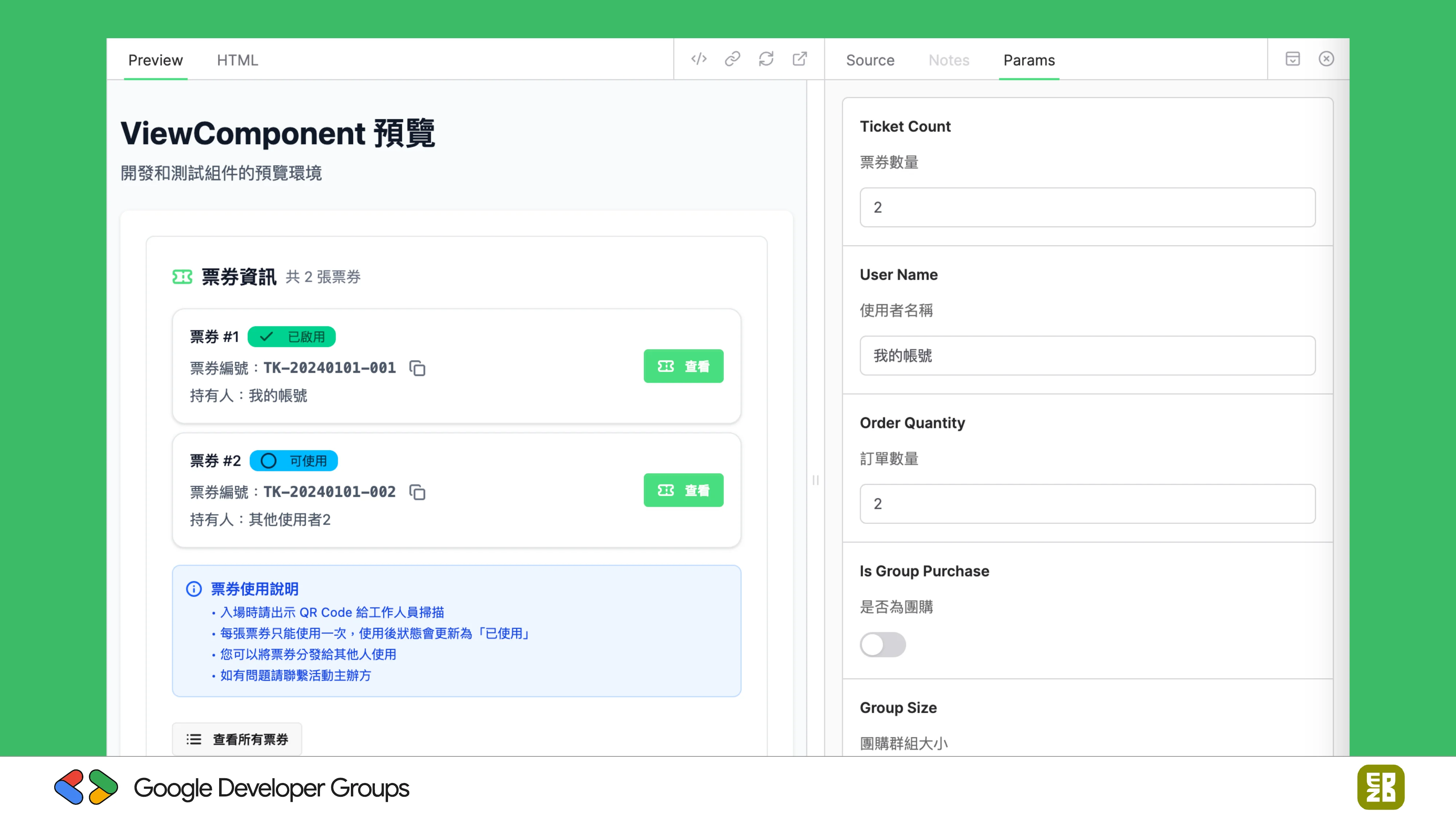Switch to the HTML tab
The height and width of the screenshot is (819, 1456).
(237, 60)
